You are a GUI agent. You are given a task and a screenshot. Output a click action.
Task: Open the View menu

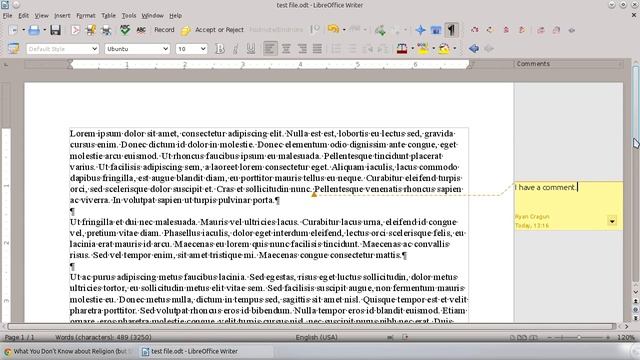41,16
